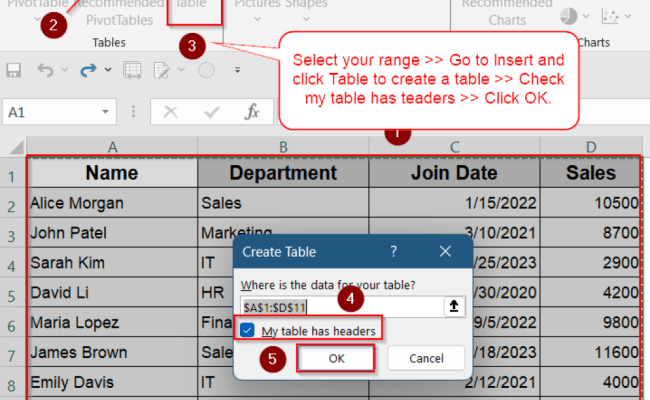Select the date cell 1/15/2022

pyautogui.click(x=454, y=203)
